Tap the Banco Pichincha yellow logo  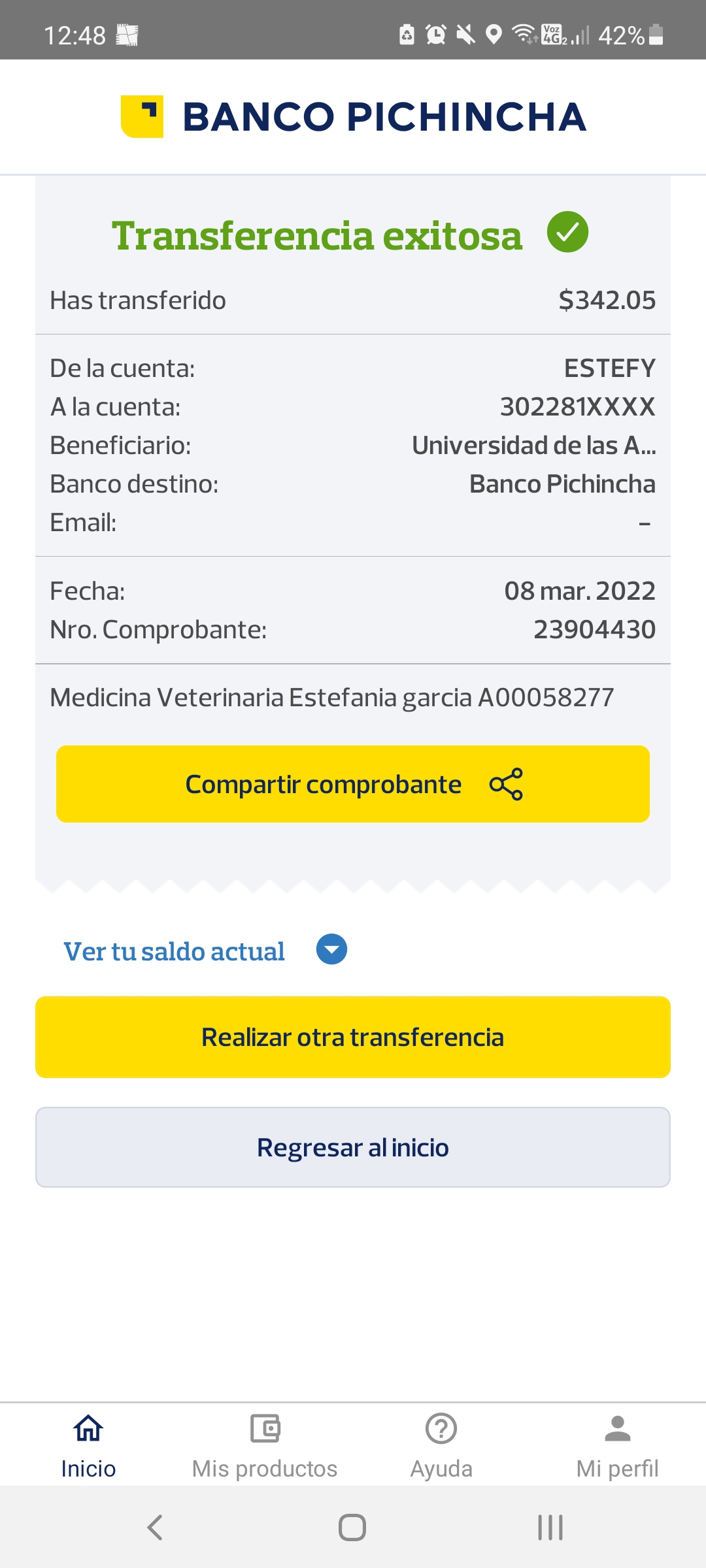[x=143, y=117]
